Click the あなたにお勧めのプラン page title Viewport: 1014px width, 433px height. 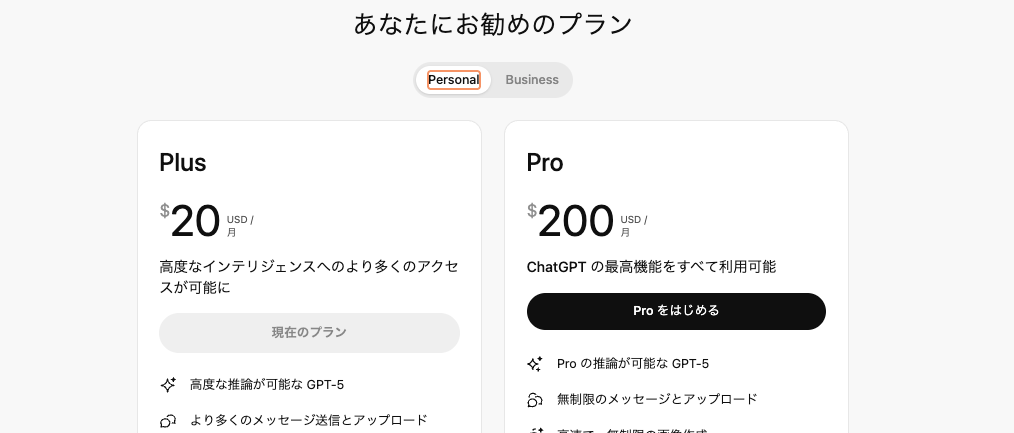(493, 24)
